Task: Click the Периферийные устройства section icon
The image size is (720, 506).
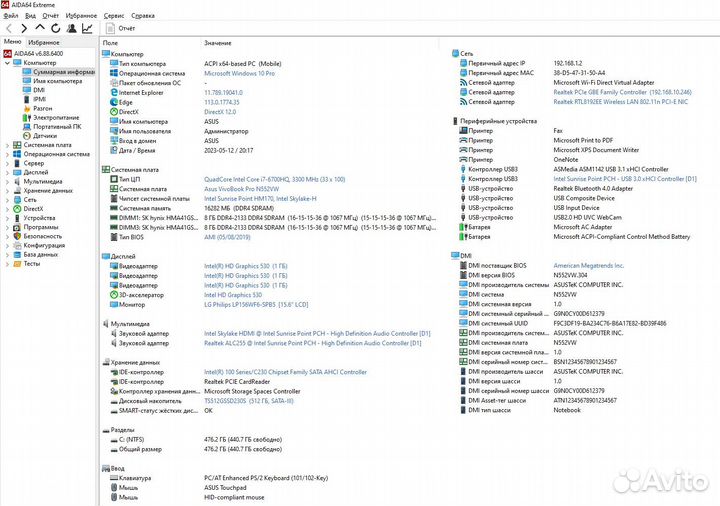Action: coord(455,121)
